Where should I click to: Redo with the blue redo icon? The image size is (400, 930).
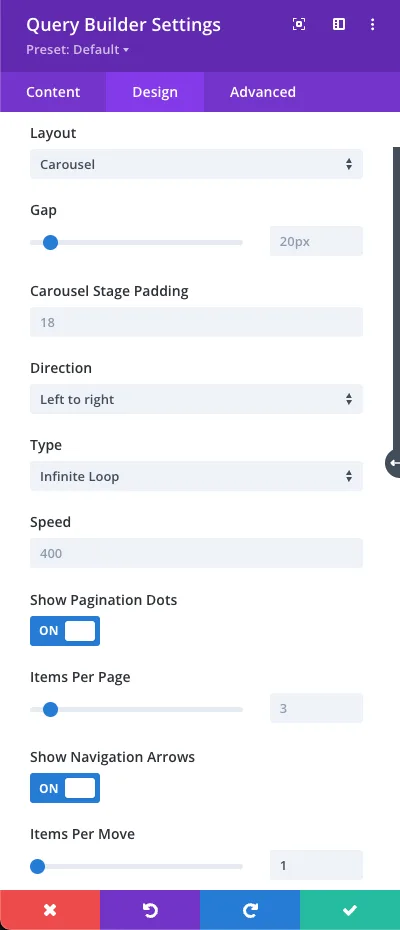[250, 910]
